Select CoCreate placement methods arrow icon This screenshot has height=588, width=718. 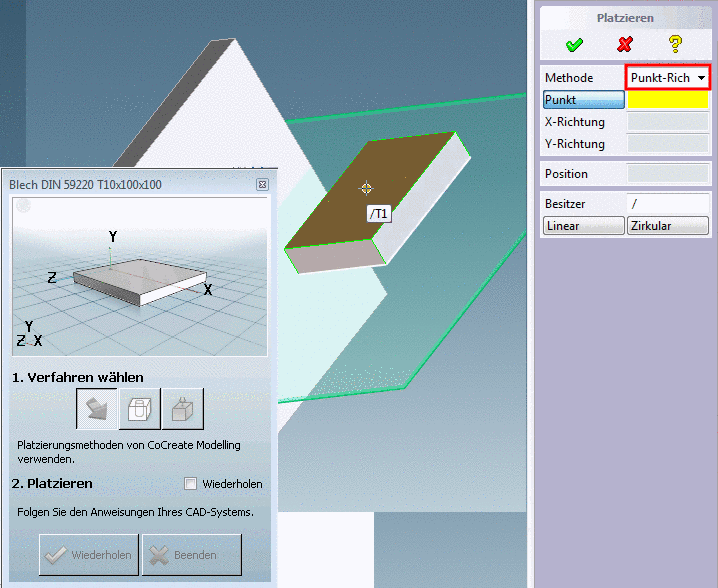[97, 408]
